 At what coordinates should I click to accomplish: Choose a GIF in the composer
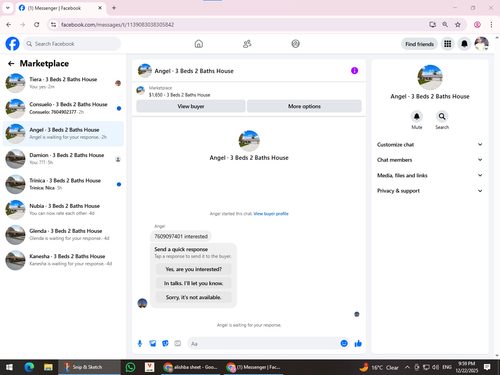pos(178,343)
